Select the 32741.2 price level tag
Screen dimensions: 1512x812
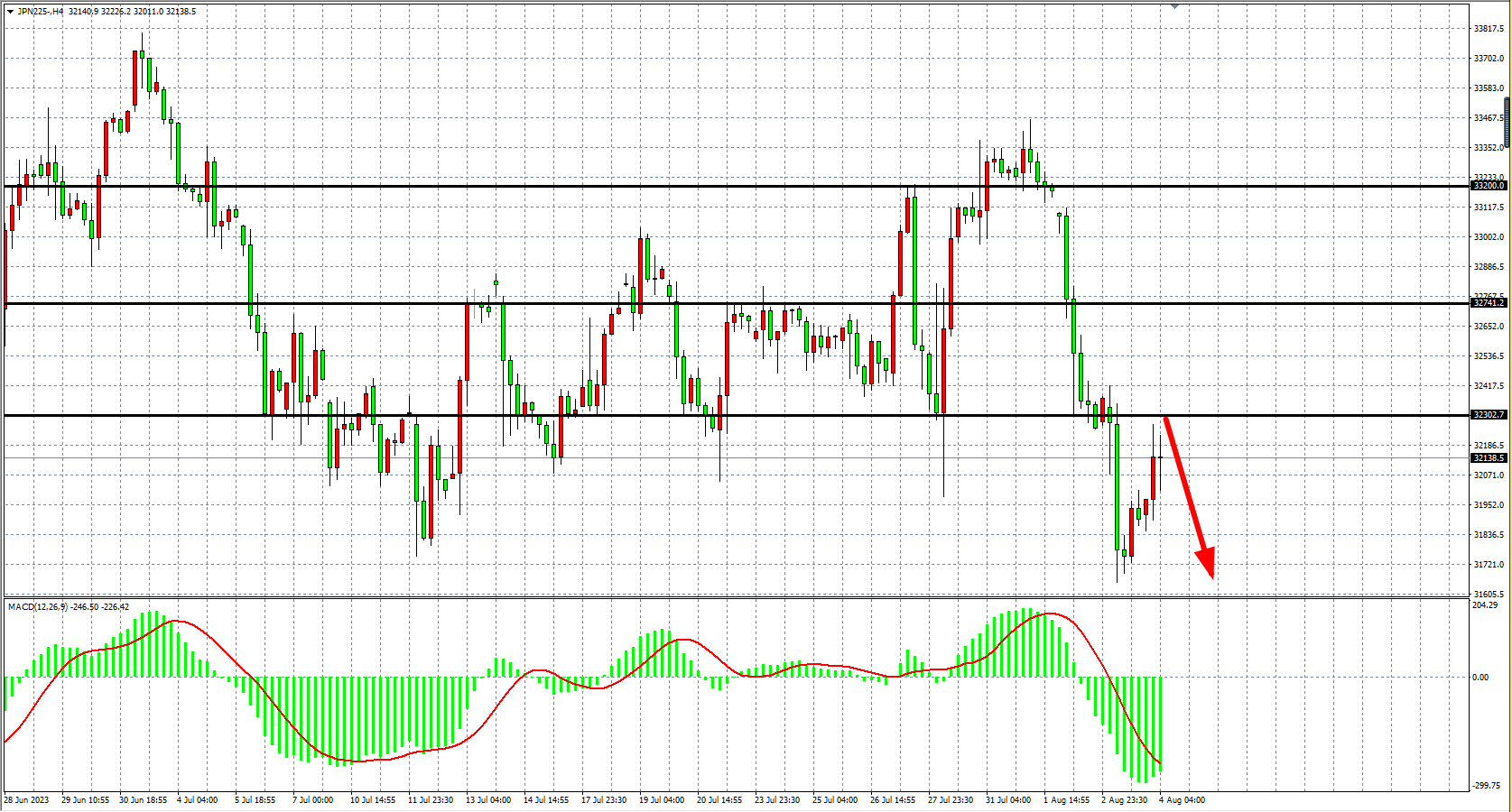[1489, 303]
